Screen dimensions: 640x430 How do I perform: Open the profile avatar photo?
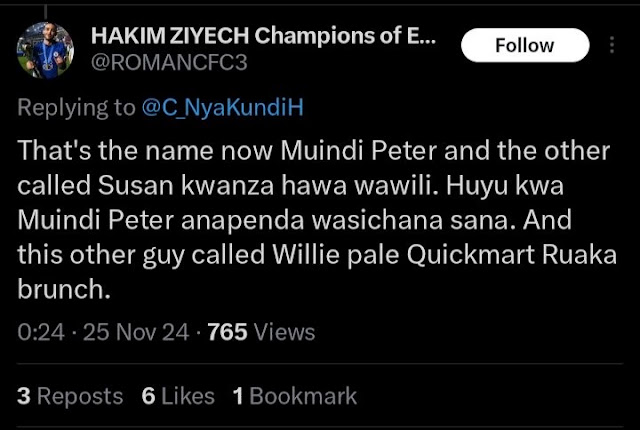pyautogui.click(x=45, y=50)
